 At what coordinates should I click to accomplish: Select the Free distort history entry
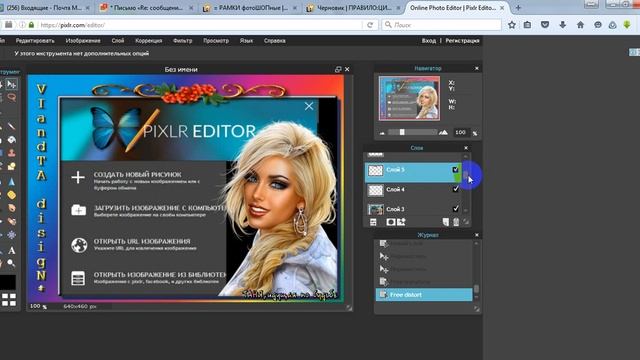pyautogui.click(x=424, y=295)
